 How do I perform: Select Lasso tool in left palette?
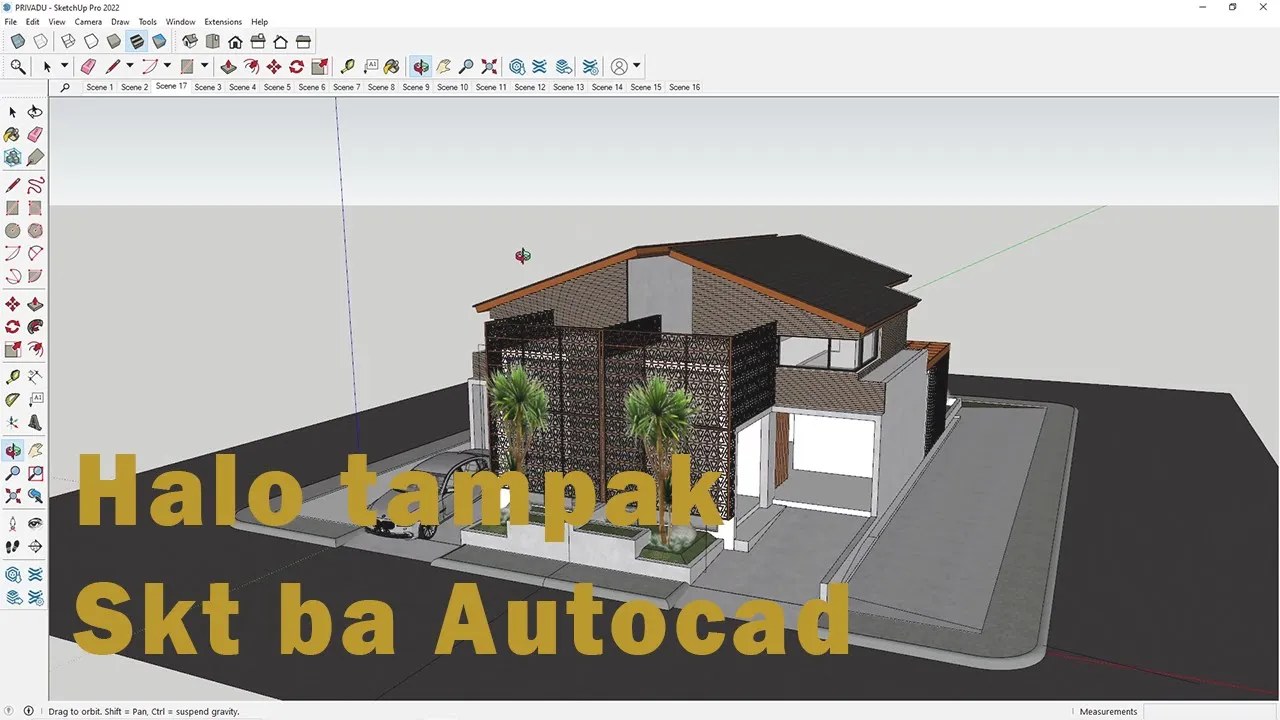[x=35, y=112]
